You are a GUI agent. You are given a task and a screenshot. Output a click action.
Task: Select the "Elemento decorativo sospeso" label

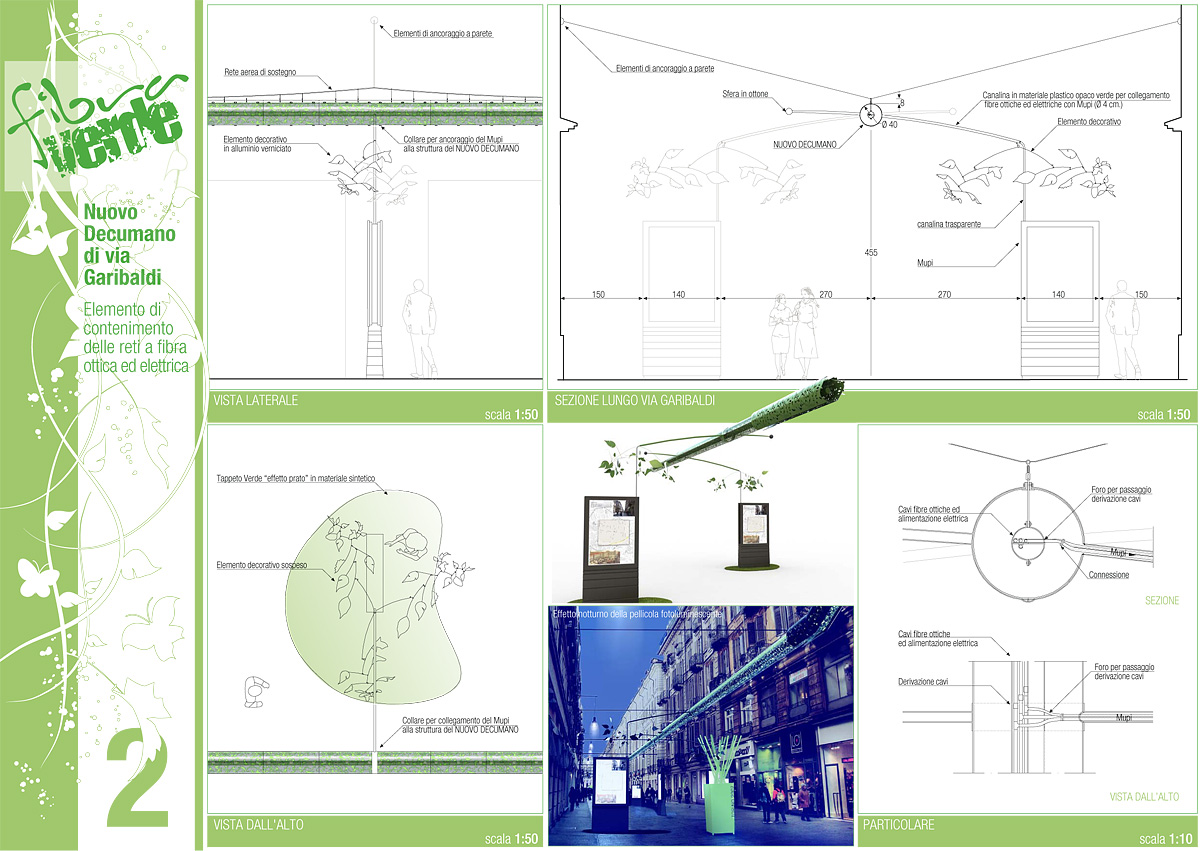coord(263,566)
